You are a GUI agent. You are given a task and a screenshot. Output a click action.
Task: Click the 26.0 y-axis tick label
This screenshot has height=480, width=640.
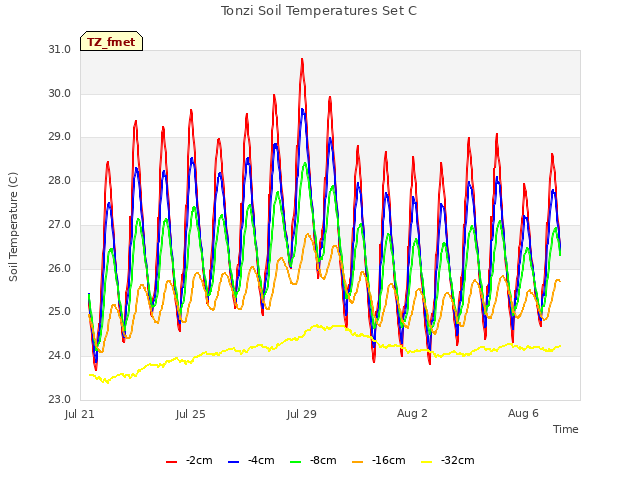point(60,268)
